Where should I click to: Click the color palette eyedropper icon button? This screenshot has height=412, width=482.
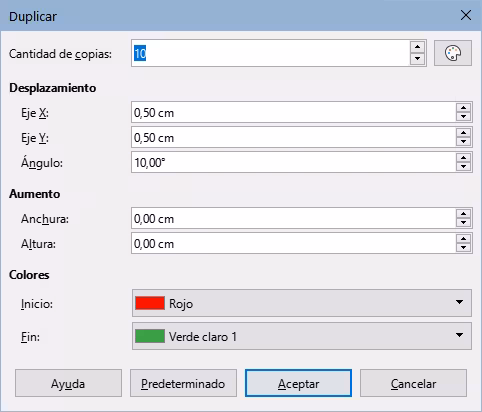click(453, 53)
